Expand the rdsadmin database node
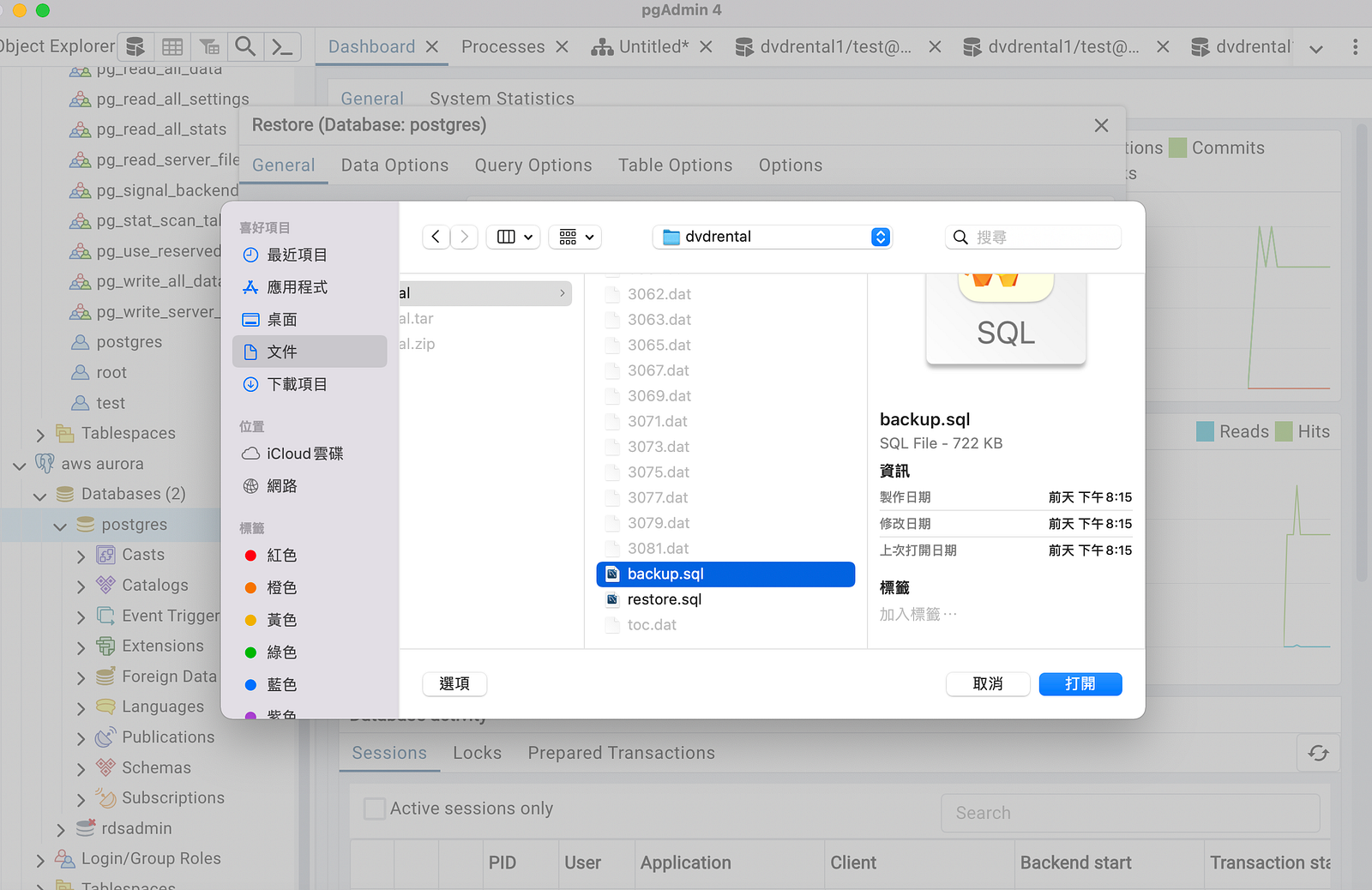 pyautogui.click(x=60, y=829)
